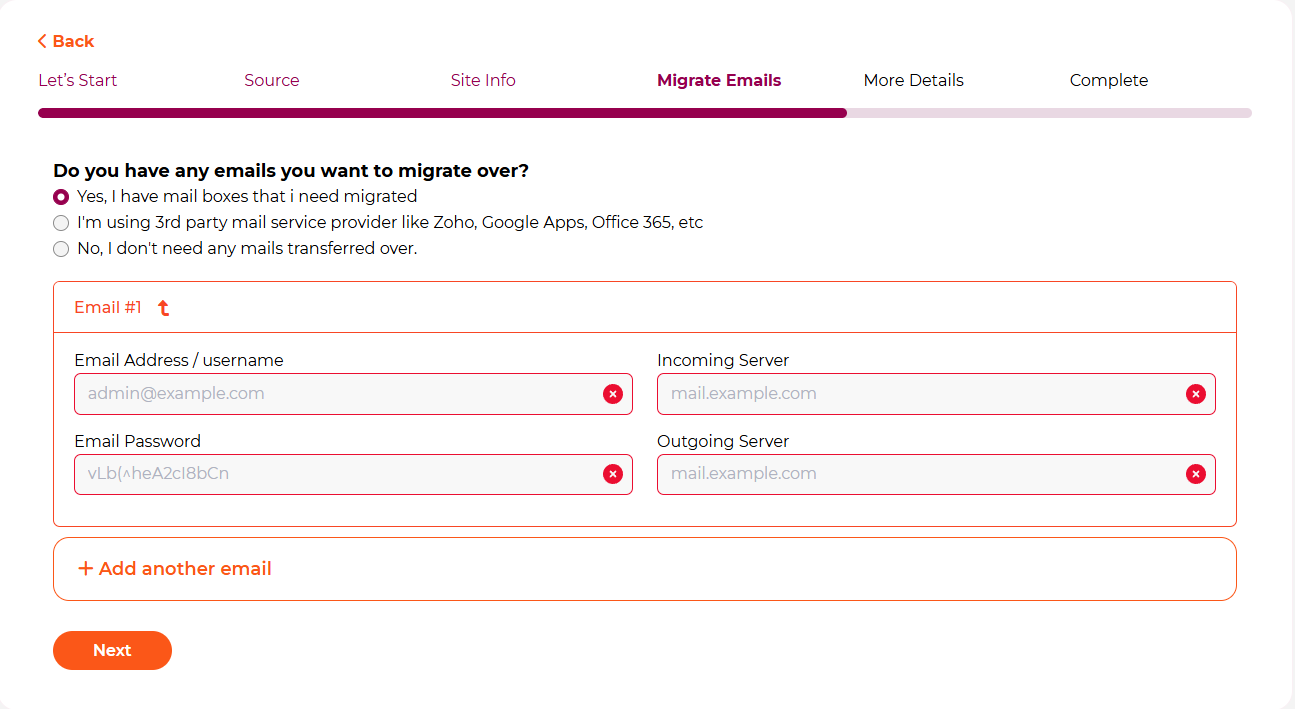Image resolution: width=1295 pixels, height=709 pixels.
Task: Open the Source step
Action: click(x=272, y=80)
